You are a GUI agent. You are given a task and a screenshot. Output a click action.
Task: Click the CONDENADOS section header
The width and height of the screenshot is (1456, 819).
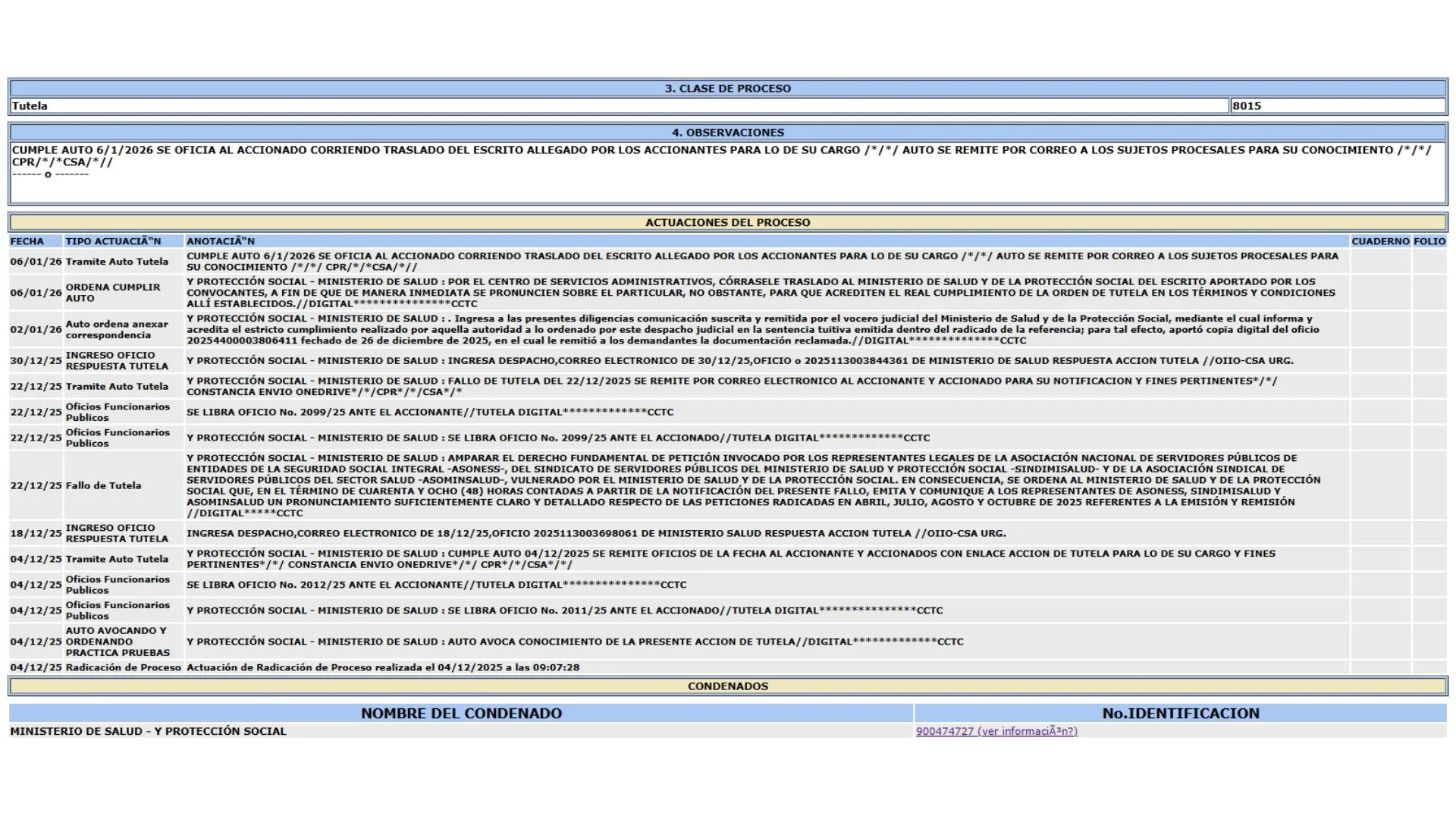[727, 686]
